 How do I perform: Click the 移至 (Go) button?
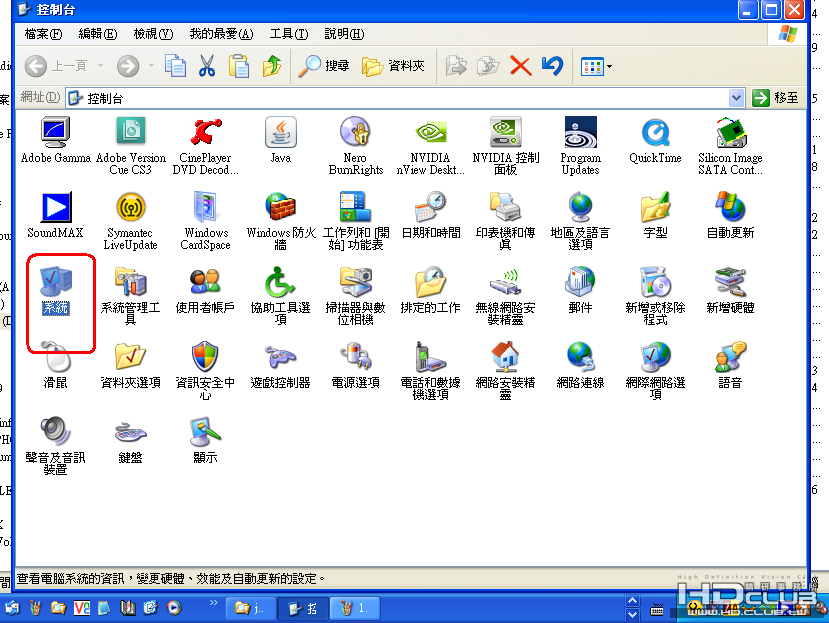pos(776,98)
